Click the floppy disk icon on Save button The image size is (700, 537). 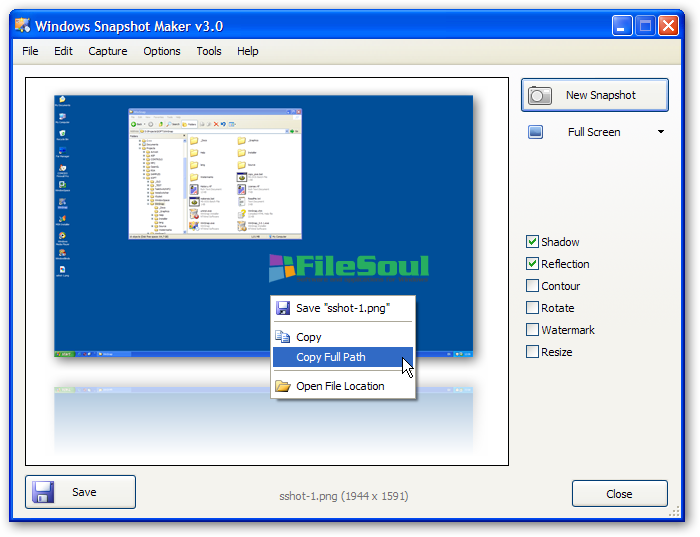(x=43, y=492)
